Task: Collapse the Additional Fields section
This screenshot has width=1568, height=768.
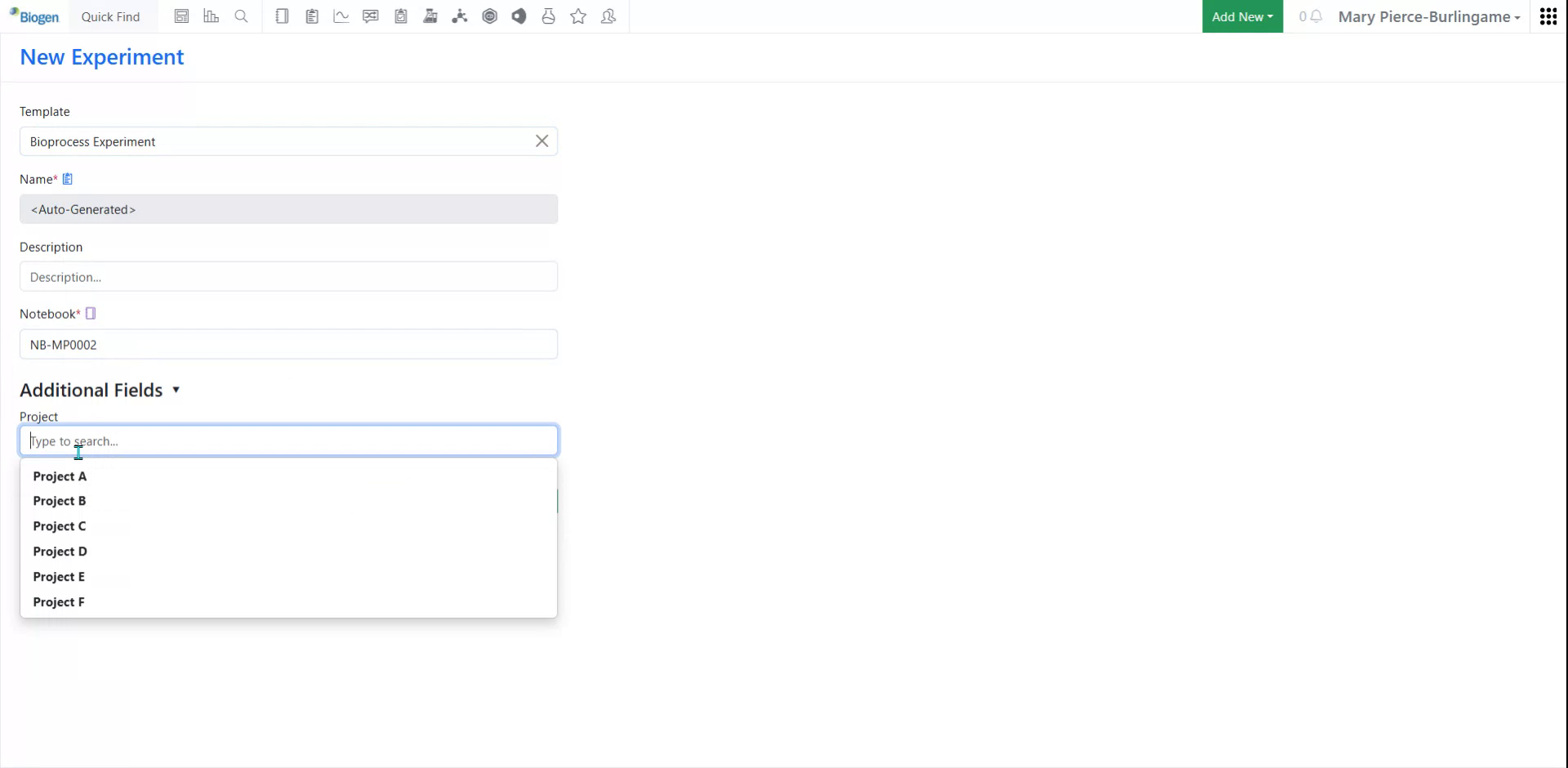Action: (x=176, y=391)
